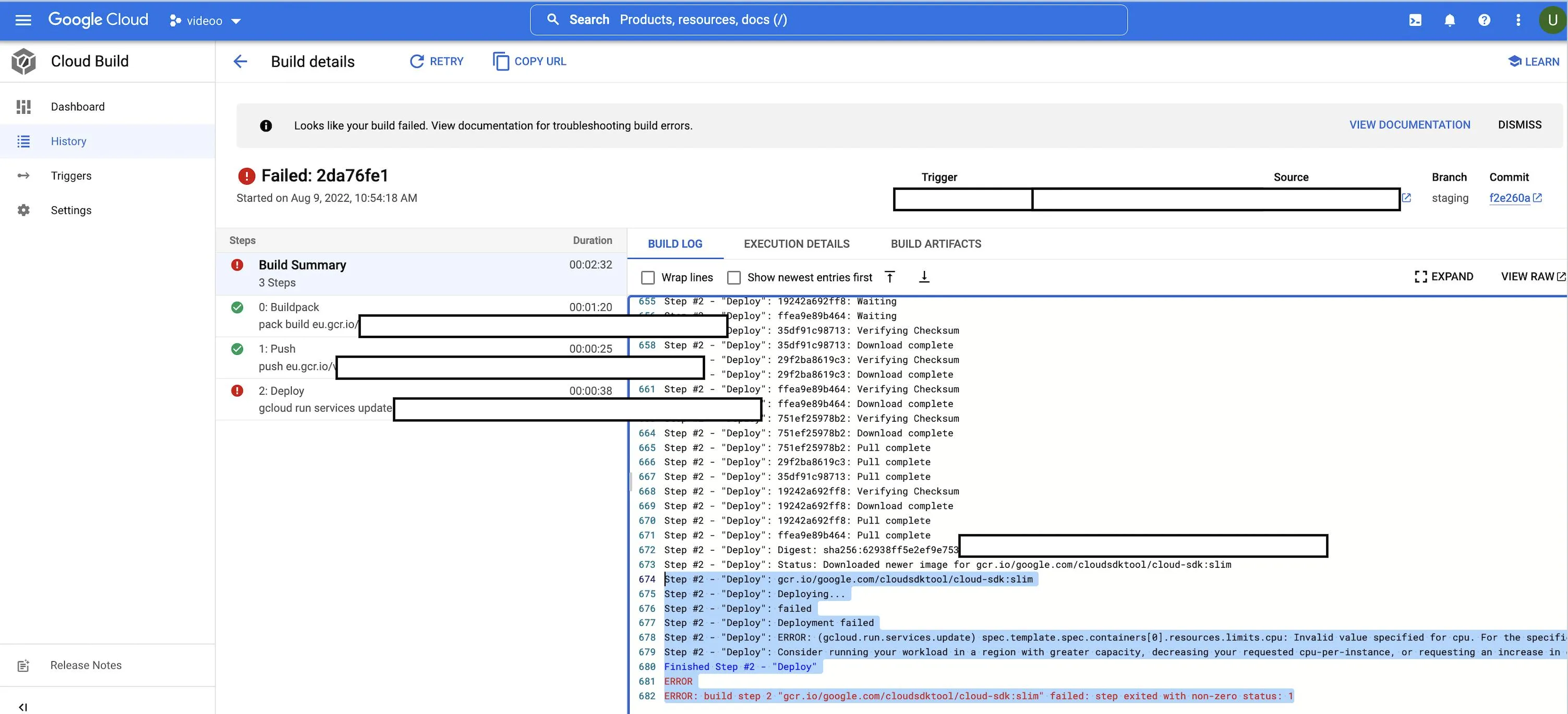The width and height of the screenshot is (1568, 714).
Task: Enable the Wrap lines checkbox
Action: [648, 278]
